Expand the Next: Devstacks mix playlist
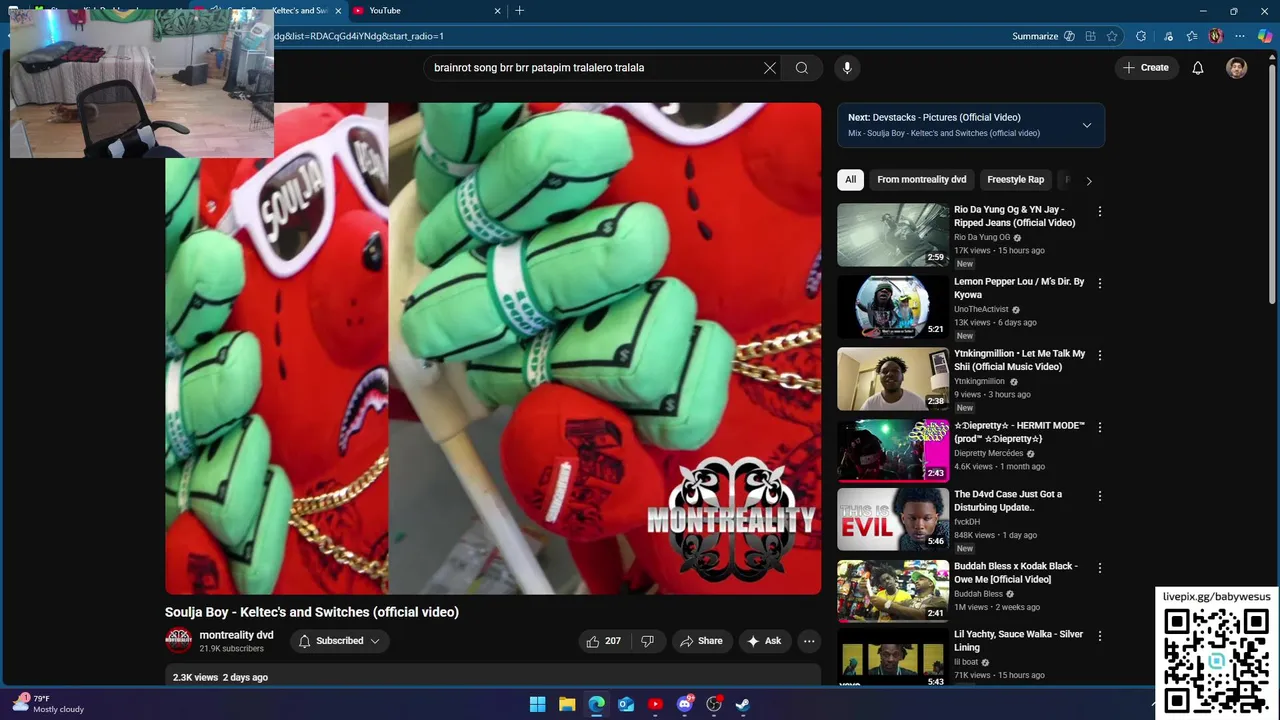Screen dimensions: 1280x720 coord(1087,125)
